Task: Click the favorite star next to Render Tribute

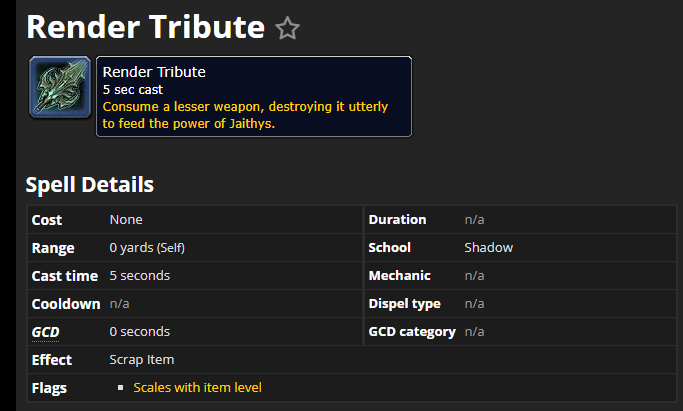Action: (287, 28)
